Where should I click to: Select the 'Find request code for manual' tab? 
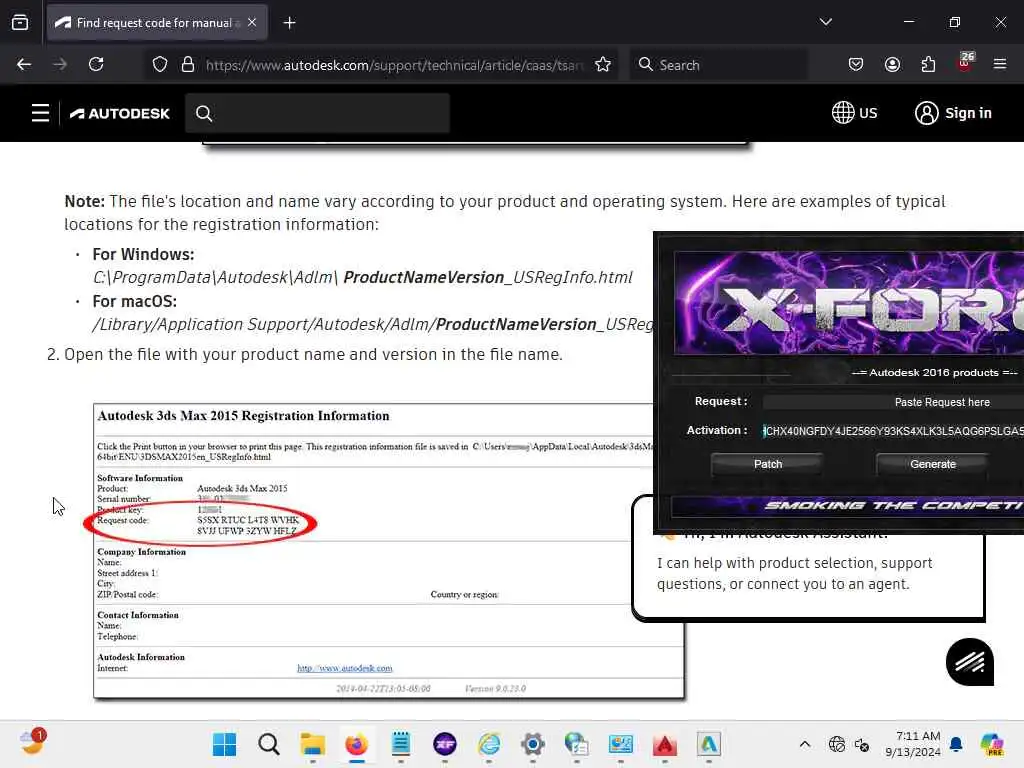pos(157,23)
